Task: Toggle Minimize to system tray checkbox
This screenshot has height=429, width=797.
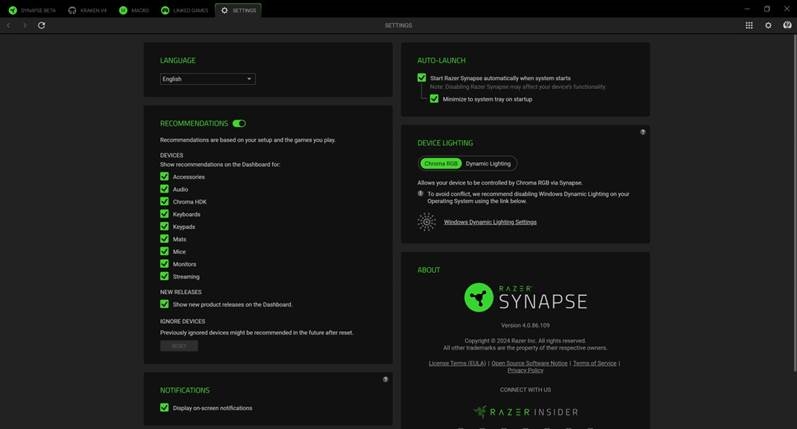Action: click(434, 99)
